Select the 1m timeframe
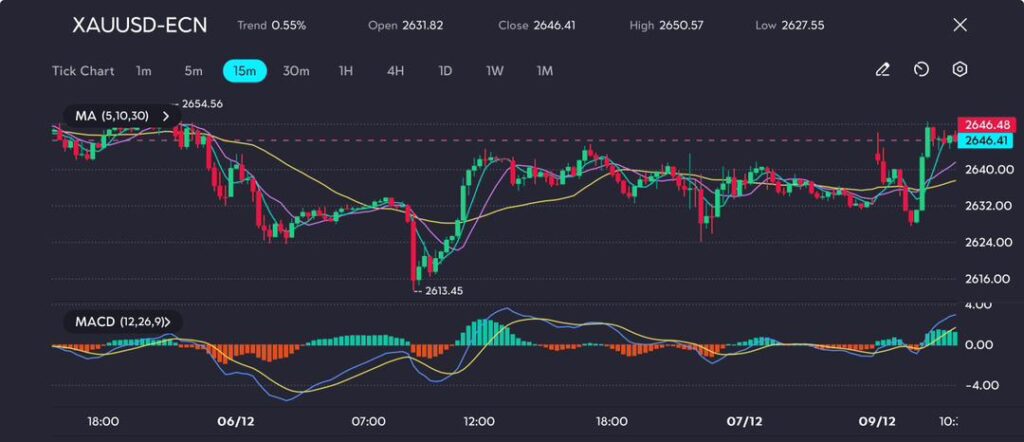The width and height of the screenshot is (1024, 442). coord(144,71)
